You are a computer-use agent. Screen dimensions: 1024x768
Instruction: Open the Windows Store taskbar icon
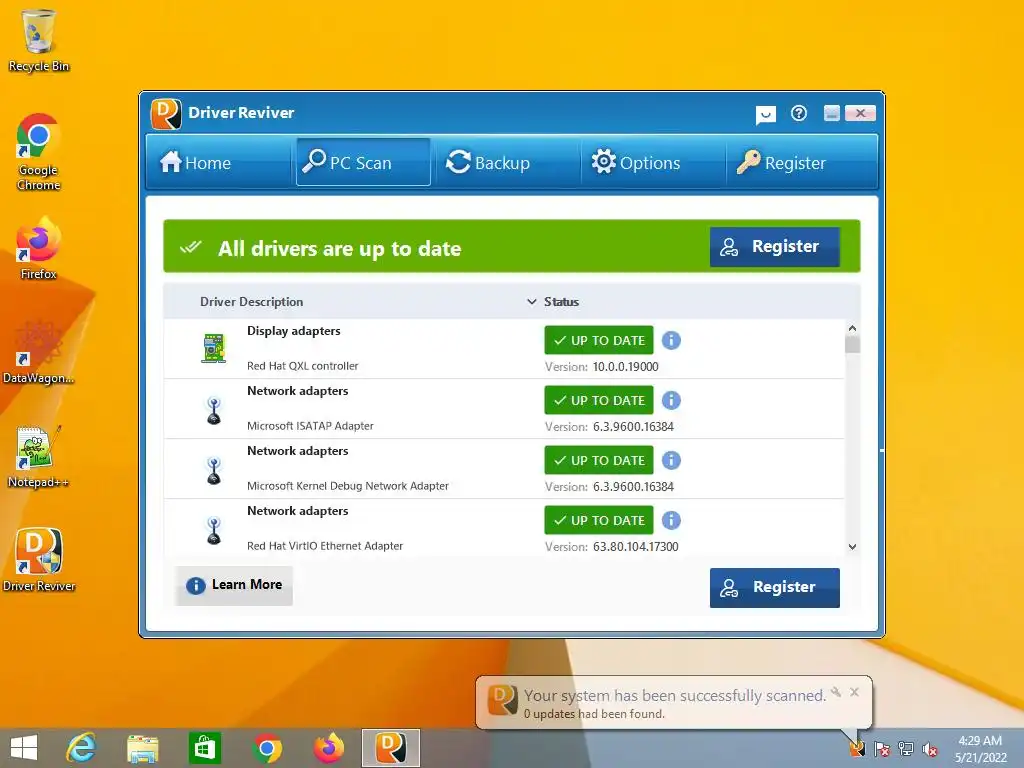[205, 748]
